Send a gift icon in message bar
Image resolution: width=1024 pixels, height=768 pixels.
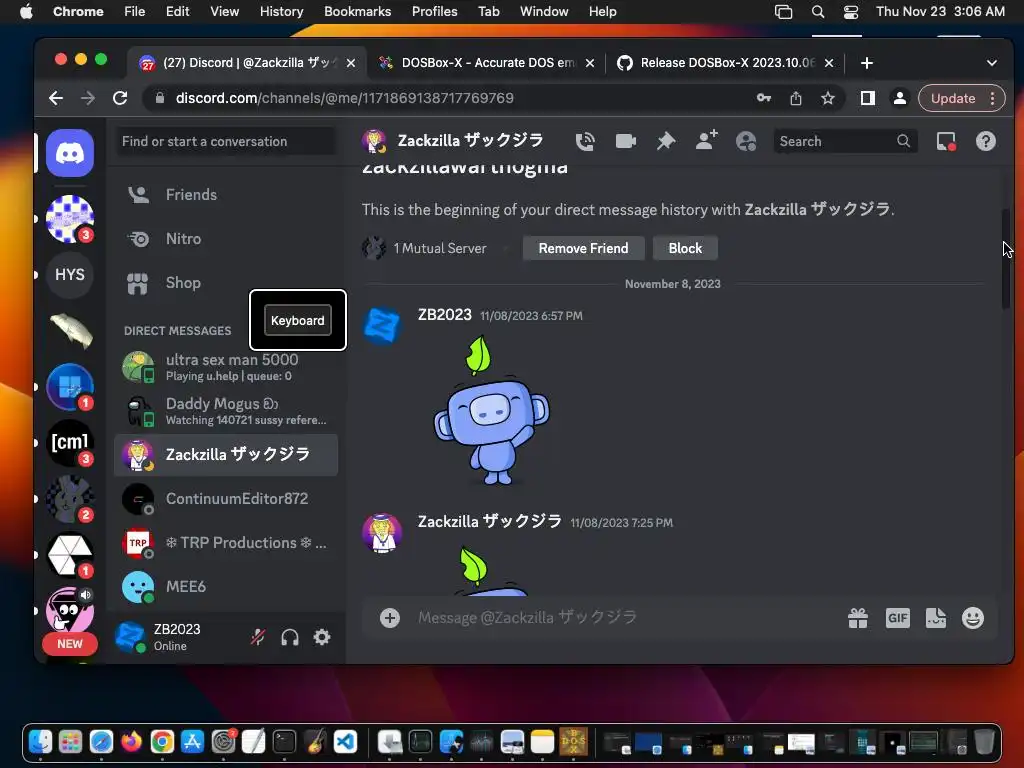click(x=858, y=618)
